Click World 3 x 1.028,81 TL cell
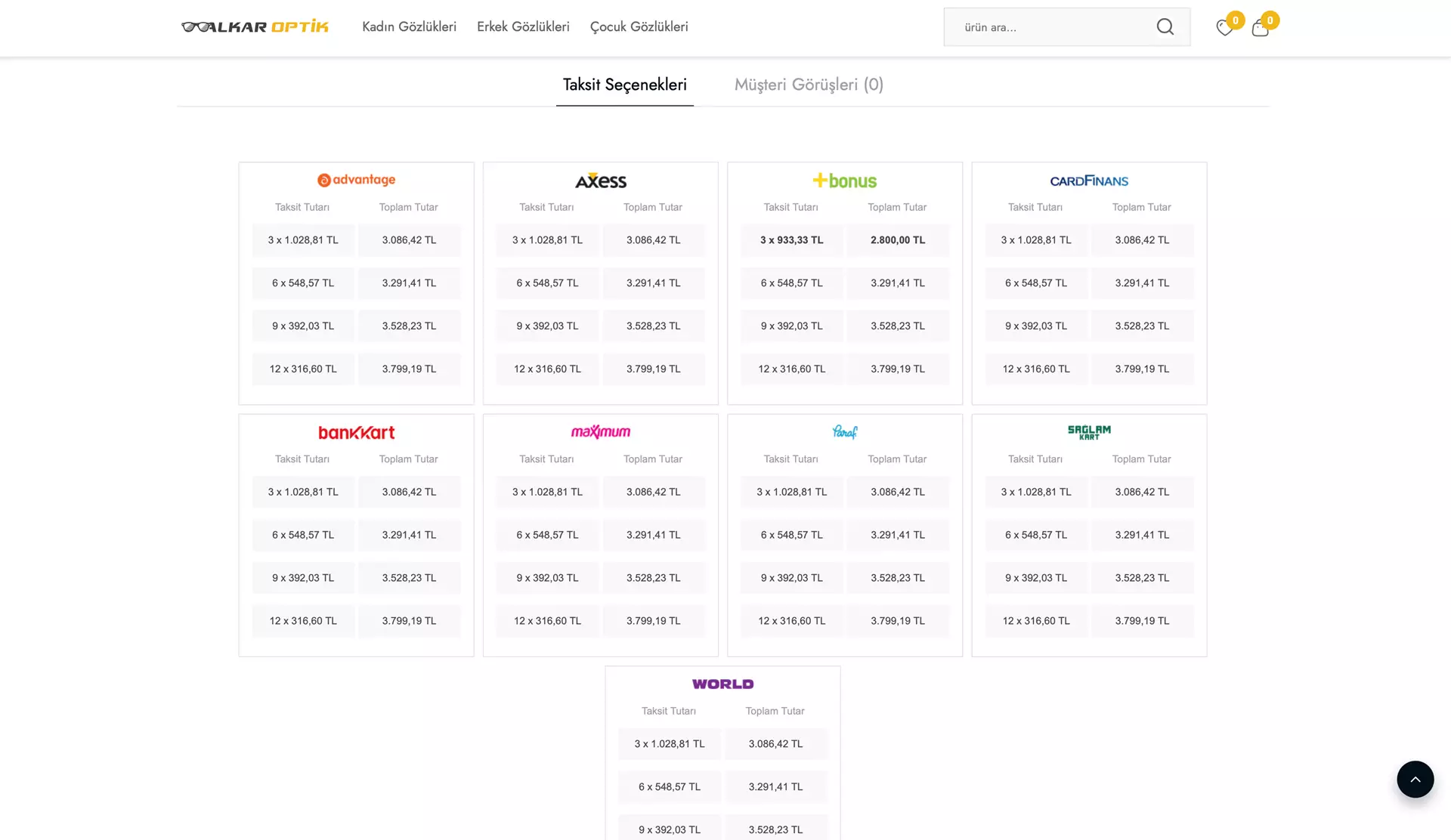The width and height of the screenshot is (1451, 840). coord(670,744)
